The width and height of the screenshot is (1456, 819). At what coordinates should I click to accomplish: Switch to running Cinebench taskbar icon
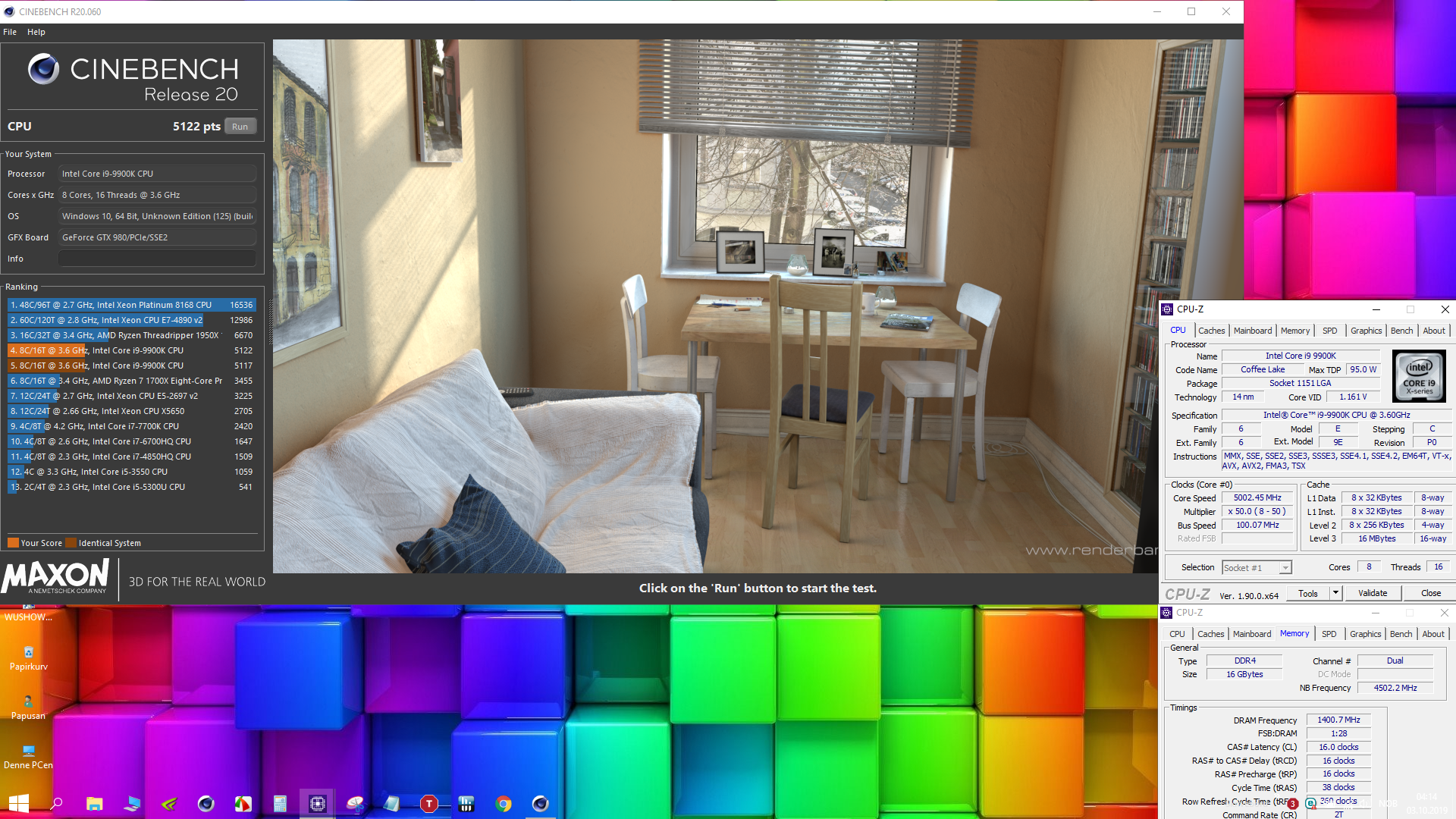(540, 803)
